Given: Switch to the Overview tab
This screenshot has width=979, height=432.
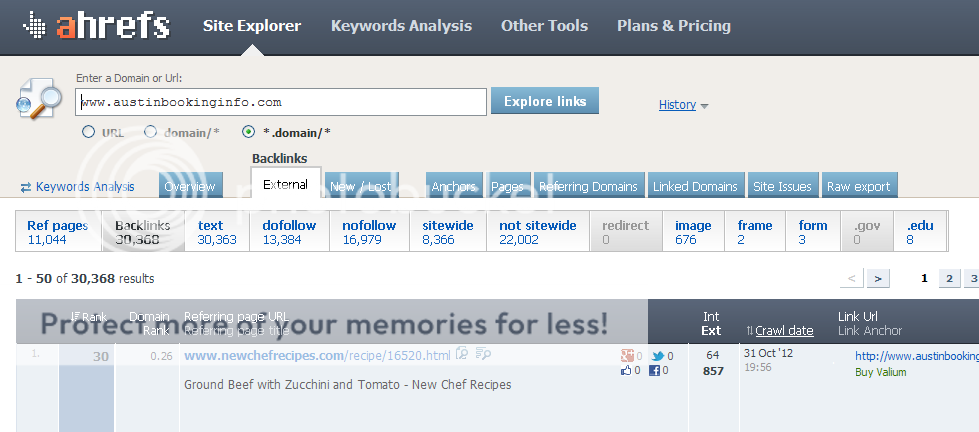Looking at the screenshot, I should [190, 185].
